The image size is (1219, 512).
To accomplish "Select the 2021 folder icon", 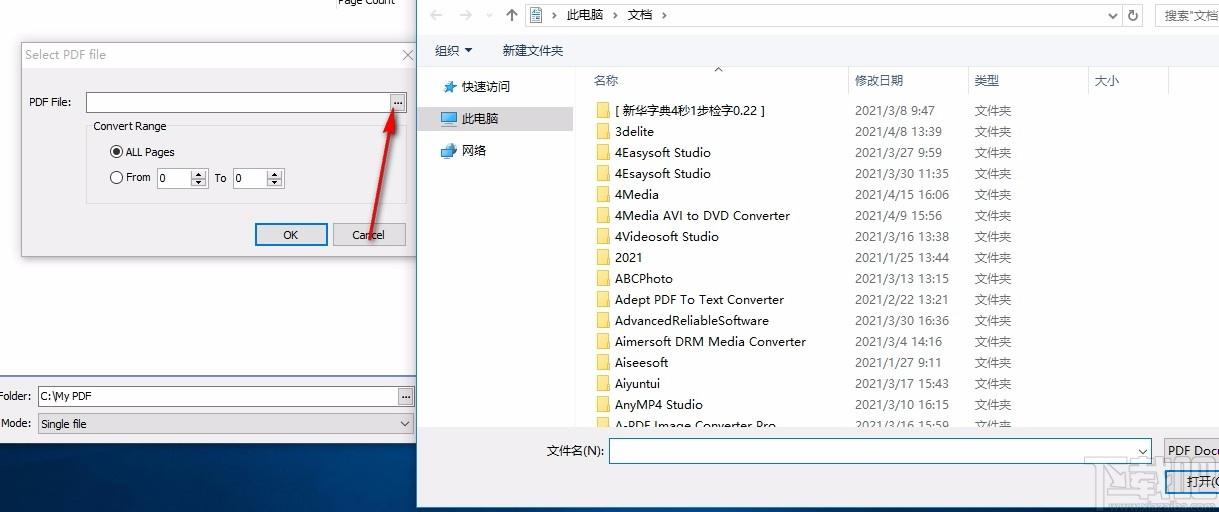I will pyautogui.click(x=603, y=257).
